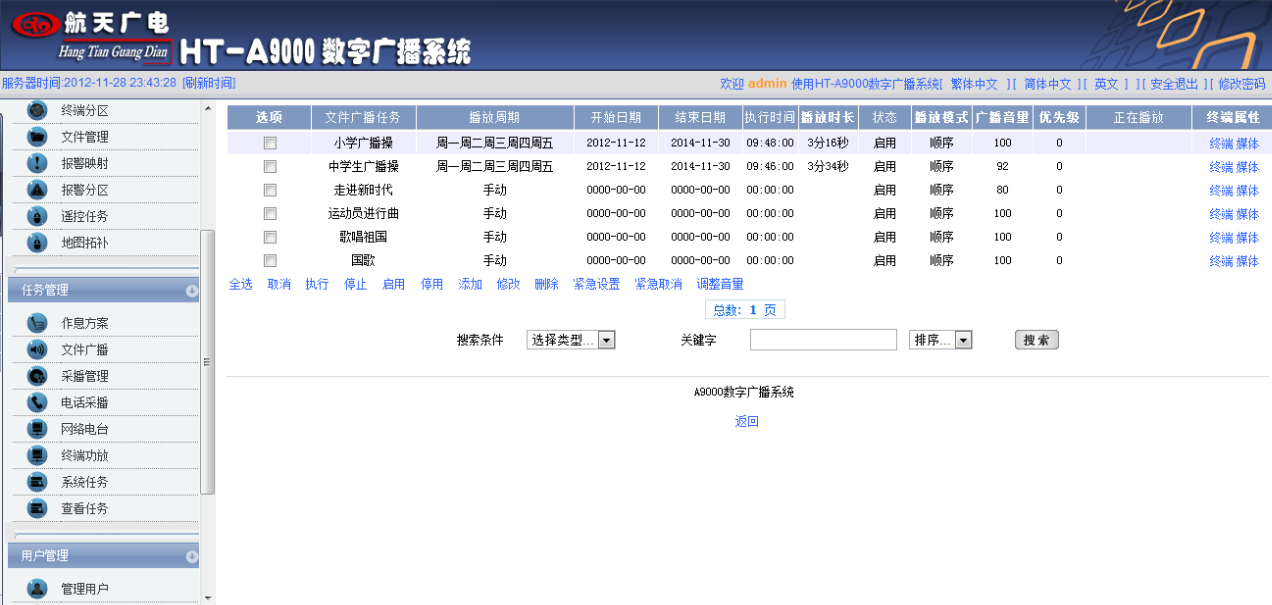Click inside the 关键字 keyword field
Screen dimensions: 1272x605
[822, 339]
